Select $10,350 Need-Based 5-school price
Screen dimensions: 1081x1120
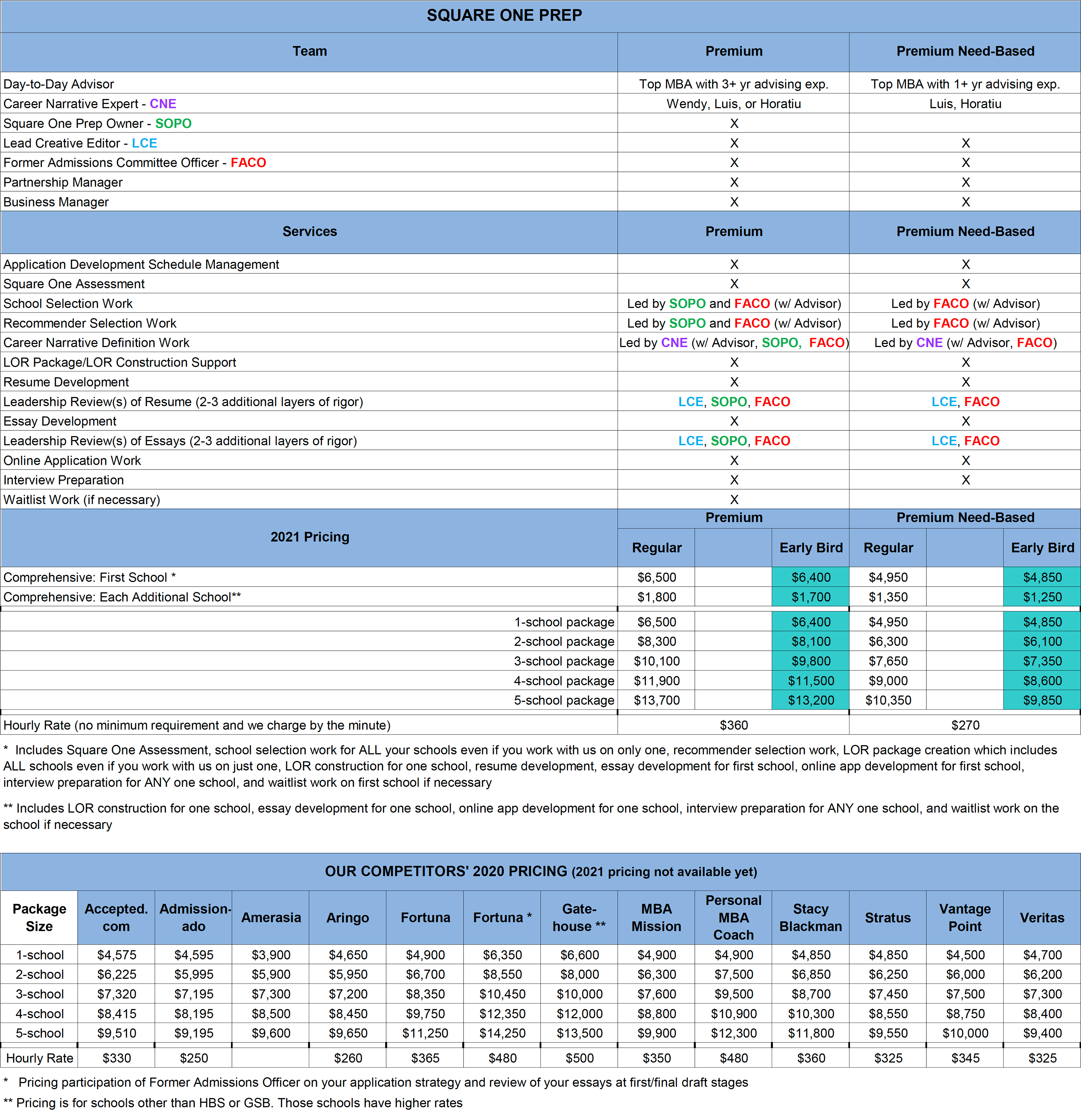(888, 700)
